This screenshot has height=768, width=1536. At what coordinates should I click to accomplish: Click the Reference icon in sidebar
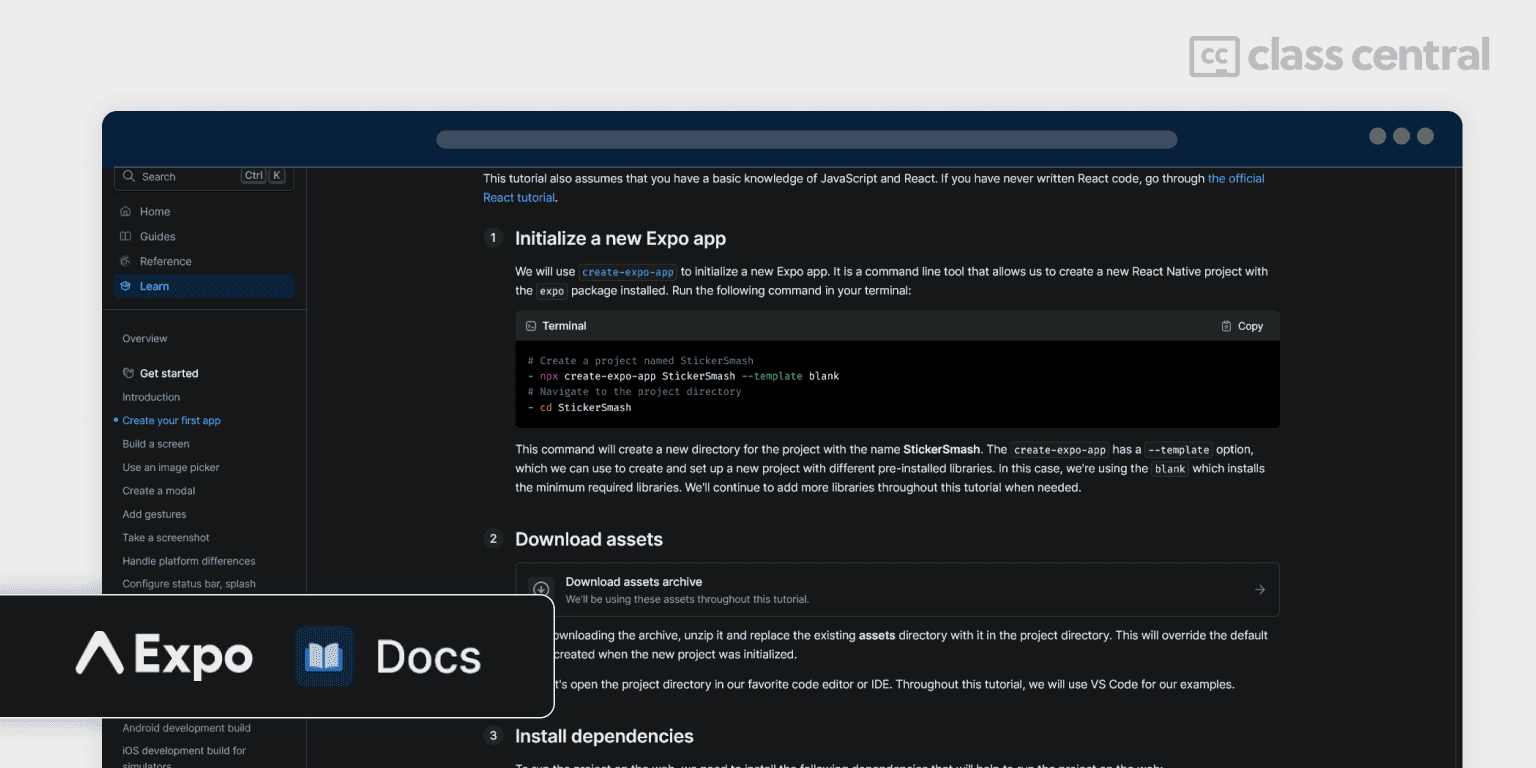coord(125,262)
